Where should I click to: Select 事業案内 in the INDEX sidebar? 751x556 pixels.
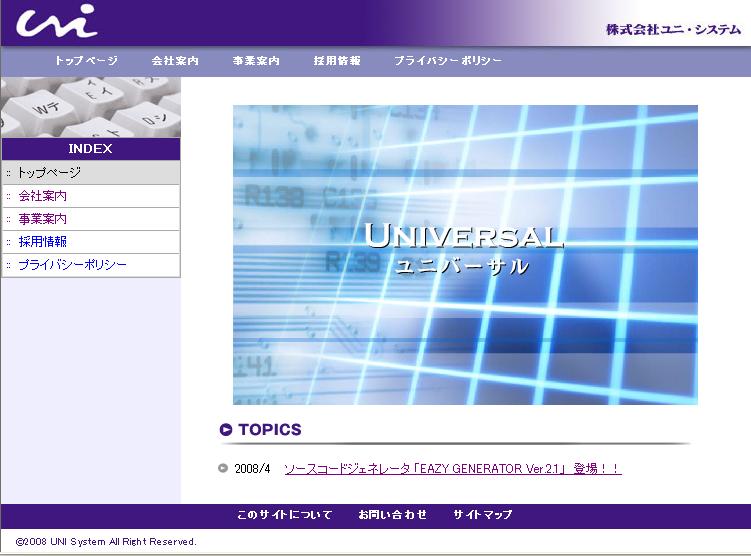click(91, 219)
